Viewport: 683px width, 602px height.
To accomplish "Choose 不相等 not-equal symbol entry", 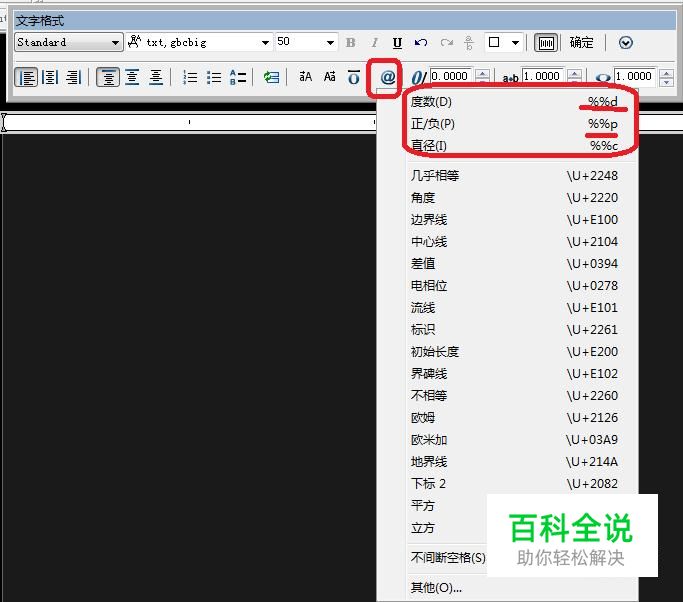I will (514, 396).
